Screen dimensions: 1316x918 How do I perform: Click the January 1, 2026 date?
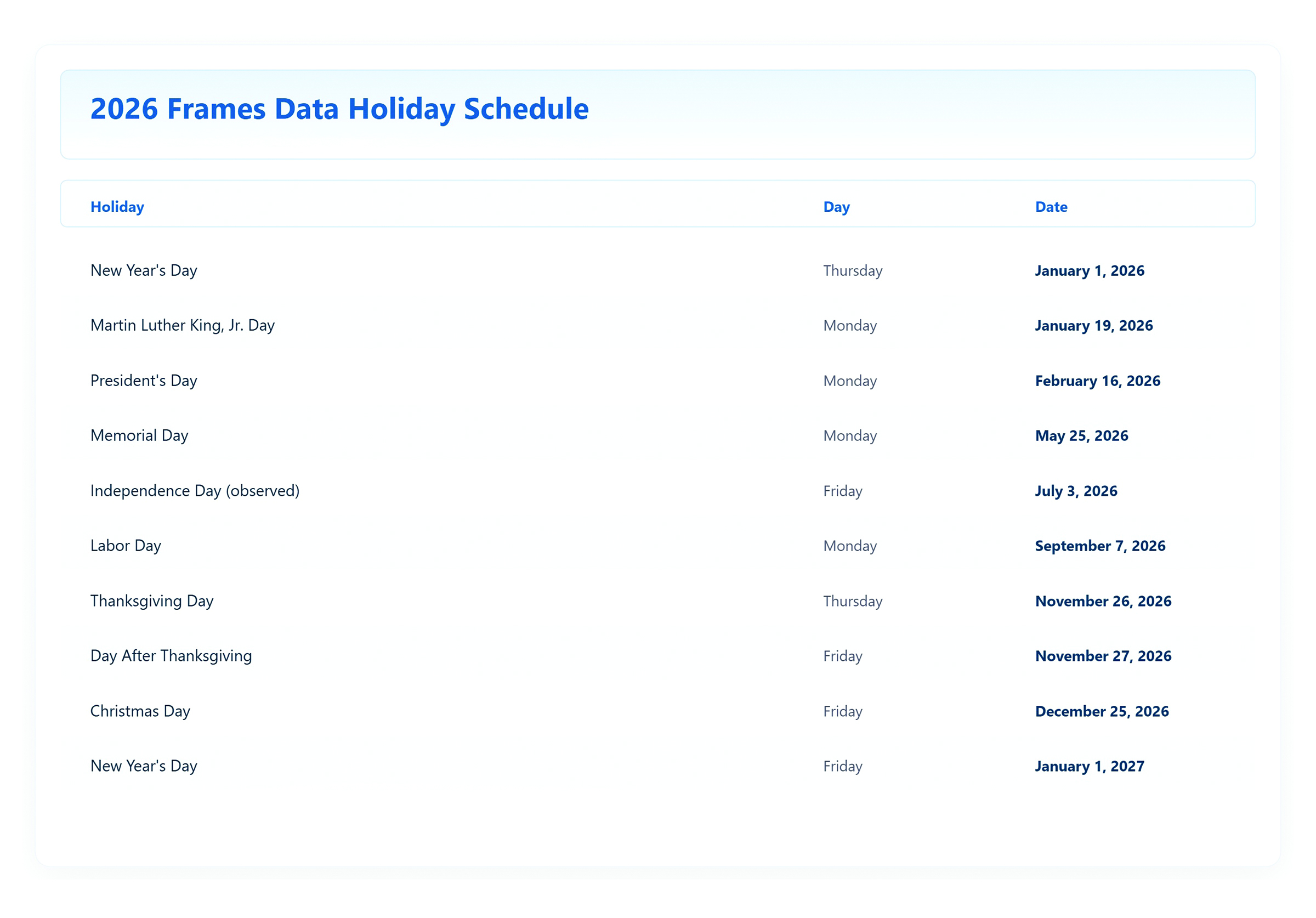pyautogui.click(x=1089, y=270)
